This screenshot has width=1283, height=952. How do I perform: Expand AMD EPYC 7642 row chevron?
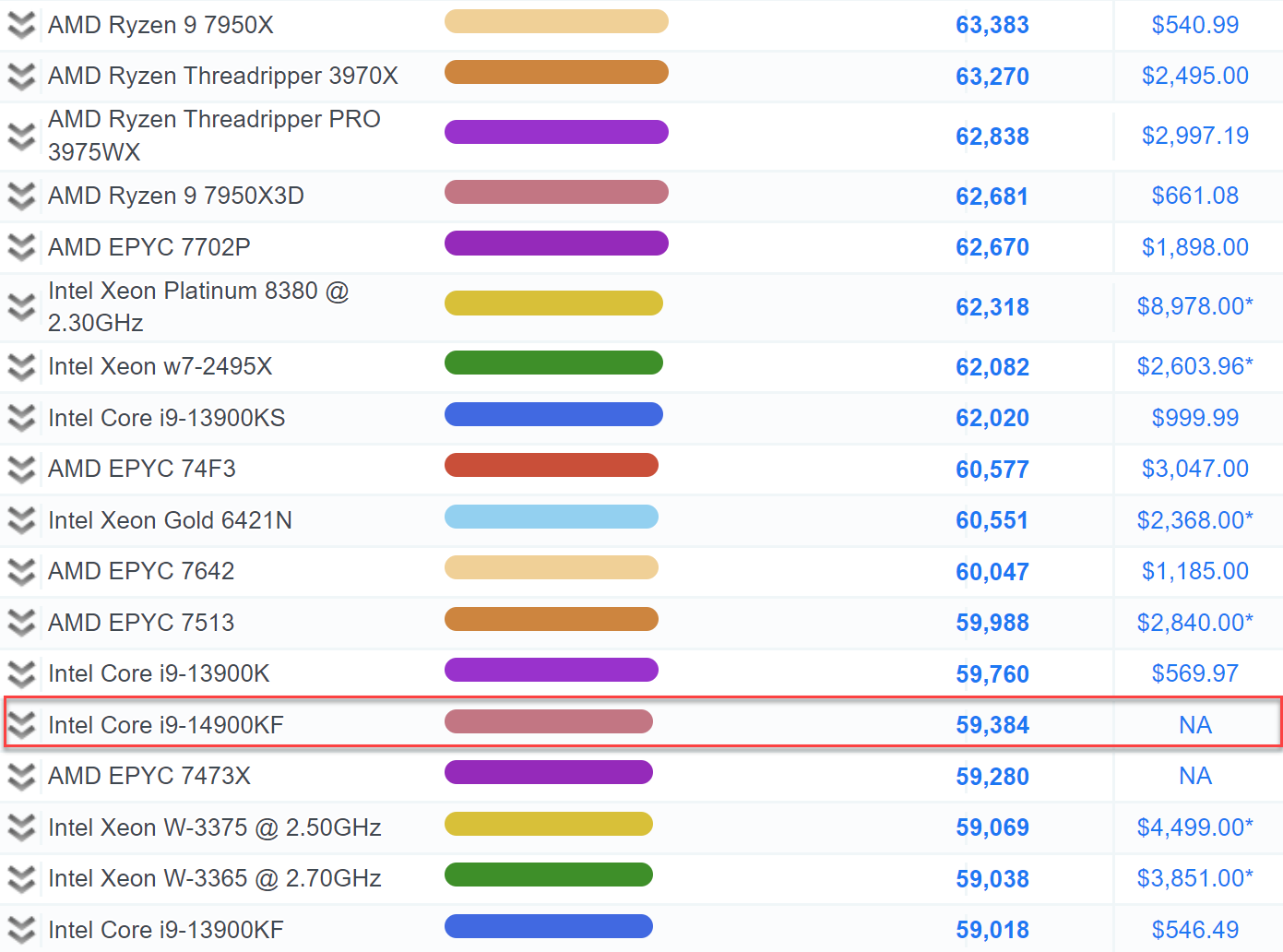click(21, 571)
